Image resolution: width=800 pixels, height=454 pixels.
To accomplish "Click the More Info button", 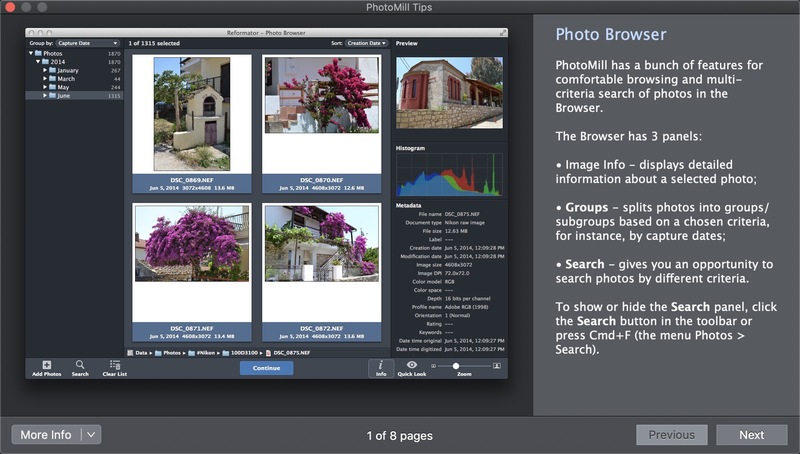I will click(46, 435).
